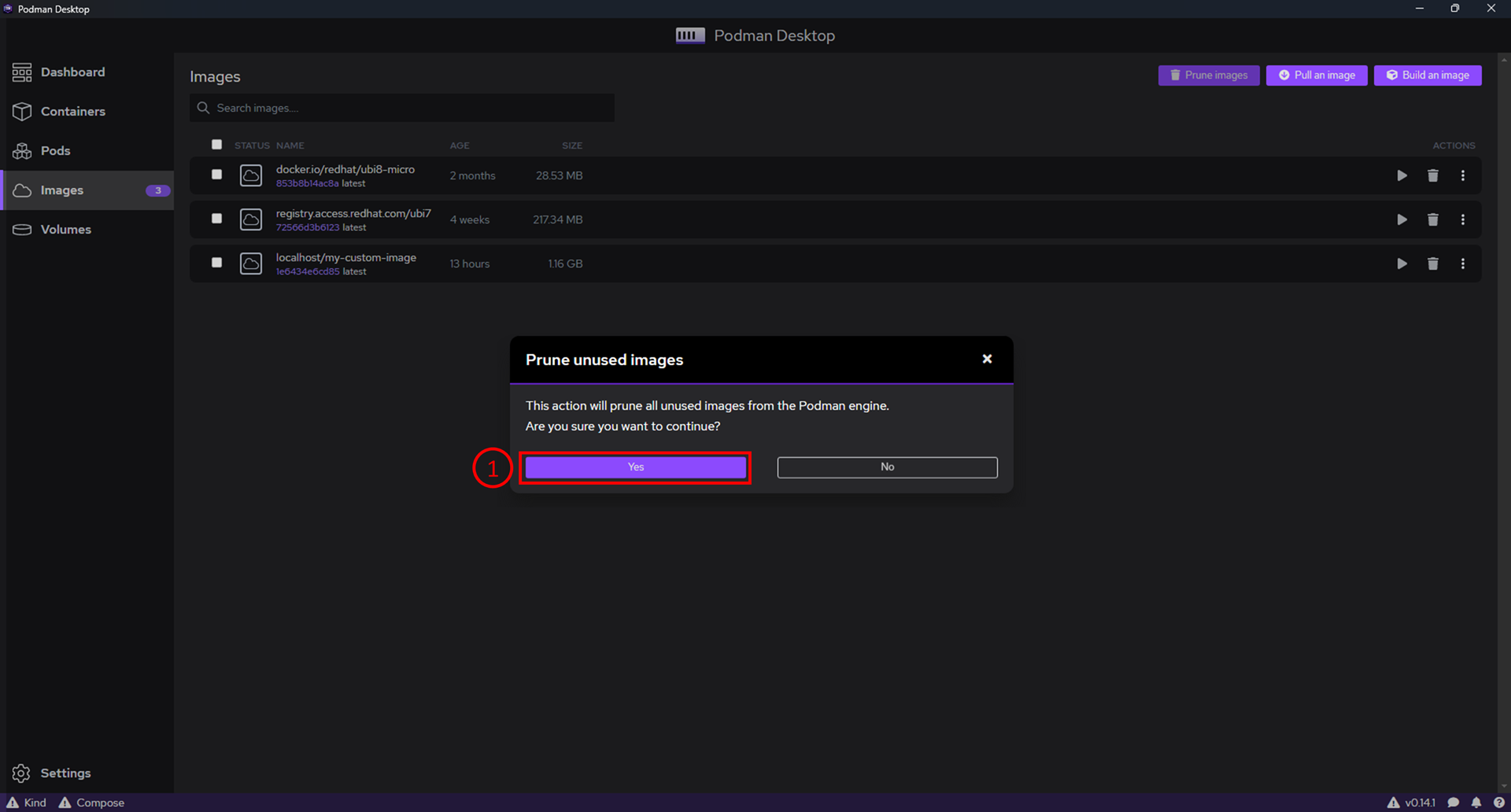Image resolution: width=1511 pixels, height=812 pixels.
Task: Open the help question mark icon
Action: pos(1498,803)
